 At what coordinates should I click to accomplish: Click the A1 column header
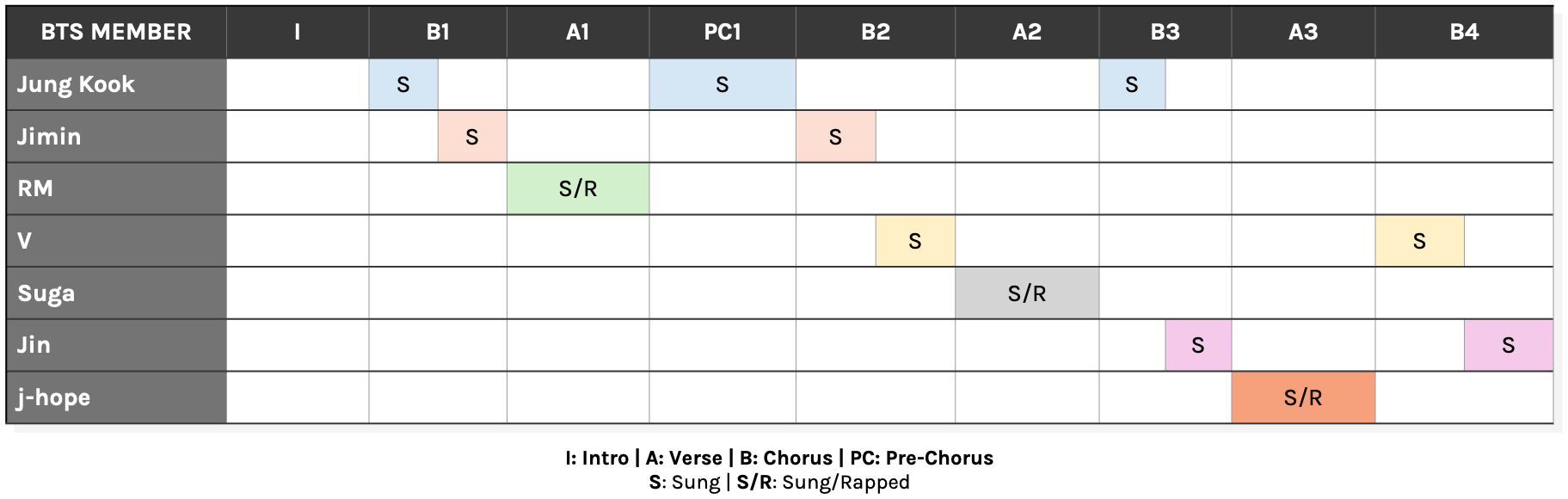(578, 32)
